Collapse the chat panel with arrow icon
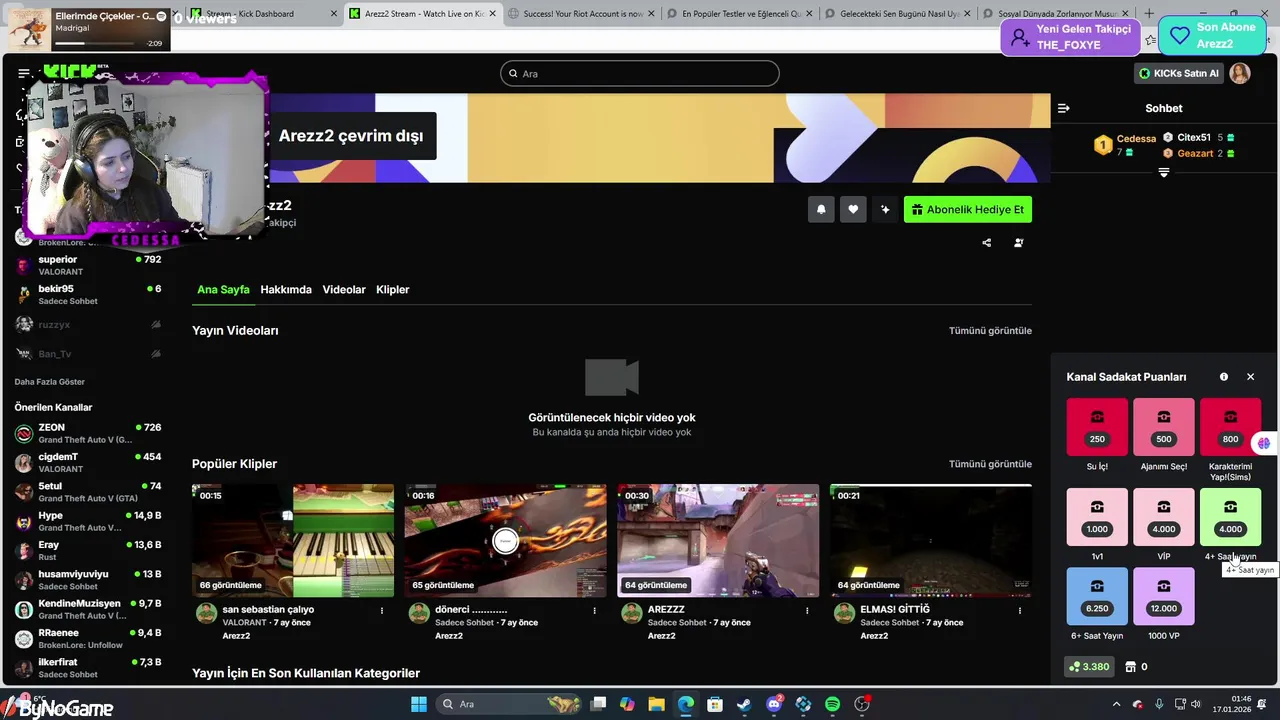The width and height of the screenshot is (1280, 720). pyautogui.click(x=1064, y=108)
